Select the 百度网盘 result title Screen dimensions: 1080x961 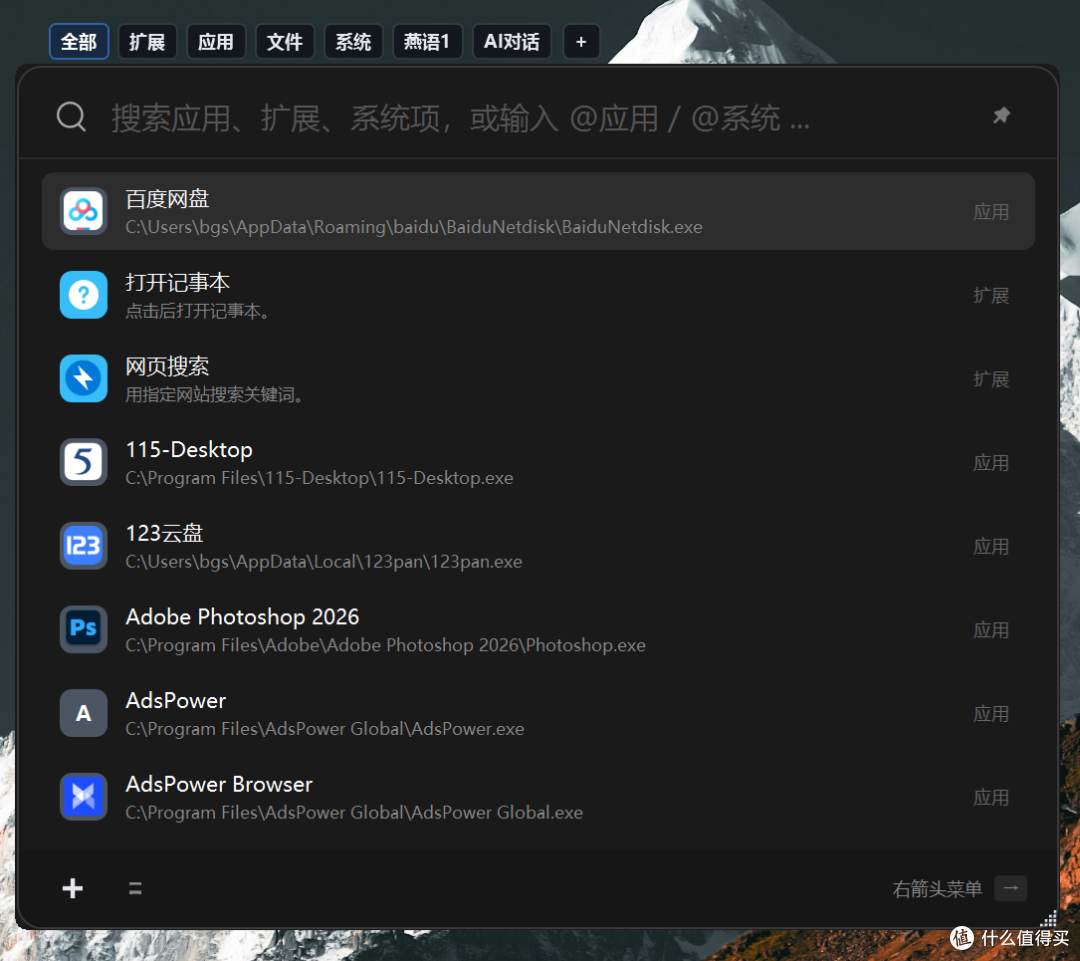(x=167, y=198)
